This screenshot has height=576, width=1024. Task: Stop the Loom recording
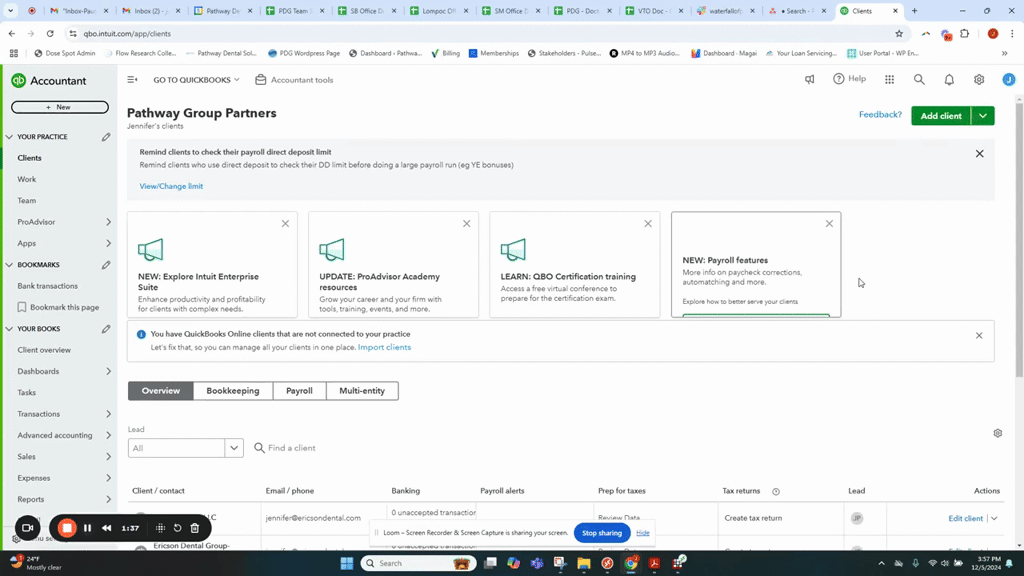67,528
